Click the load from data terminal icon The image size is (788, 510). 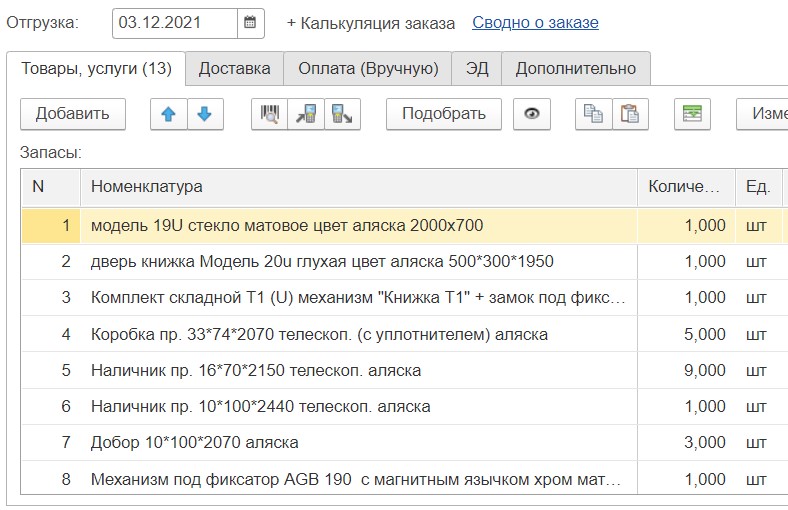click(x=305, y=114)
